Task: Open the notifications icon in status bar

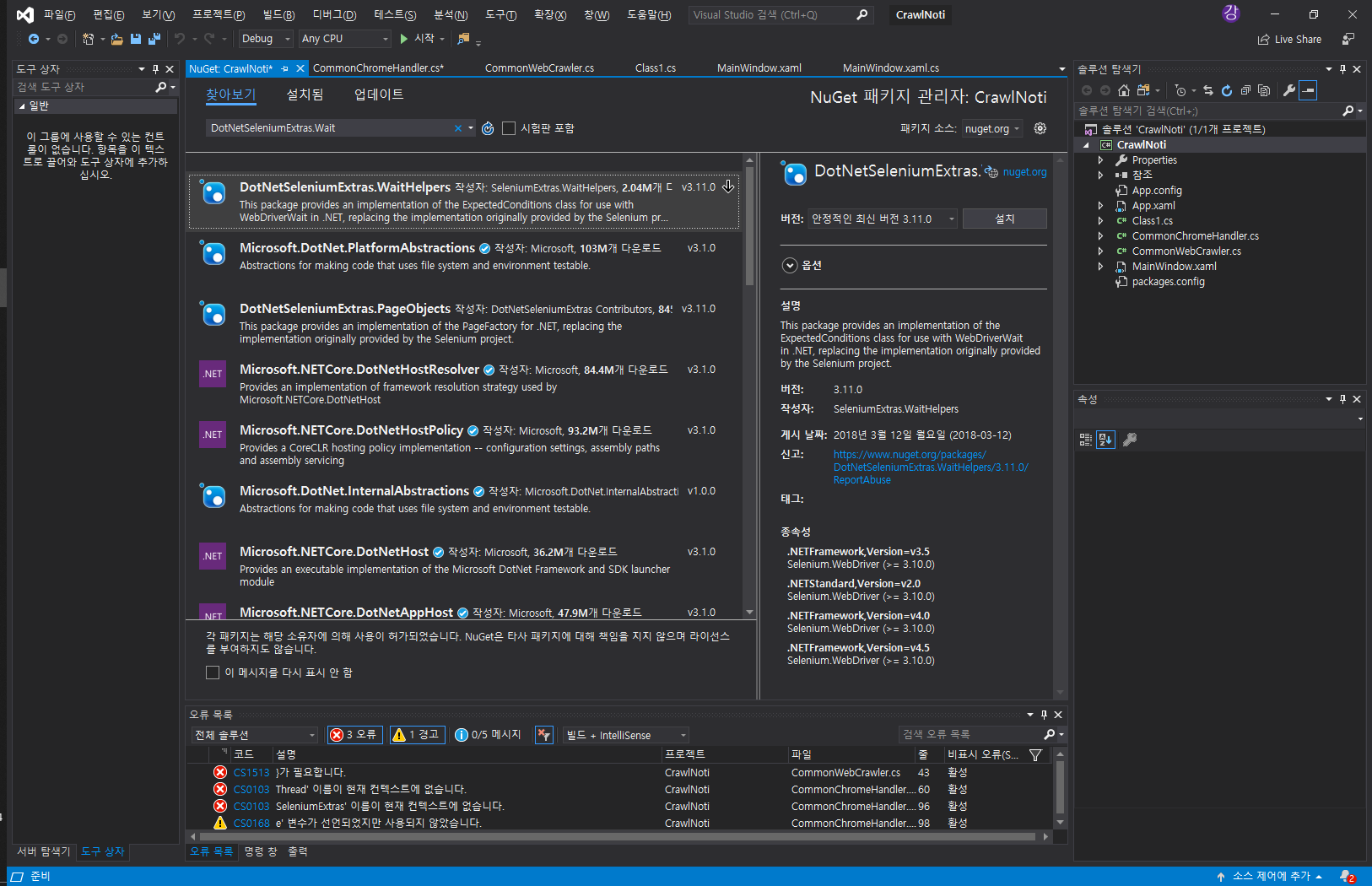Action: [x=1348, y=877]
